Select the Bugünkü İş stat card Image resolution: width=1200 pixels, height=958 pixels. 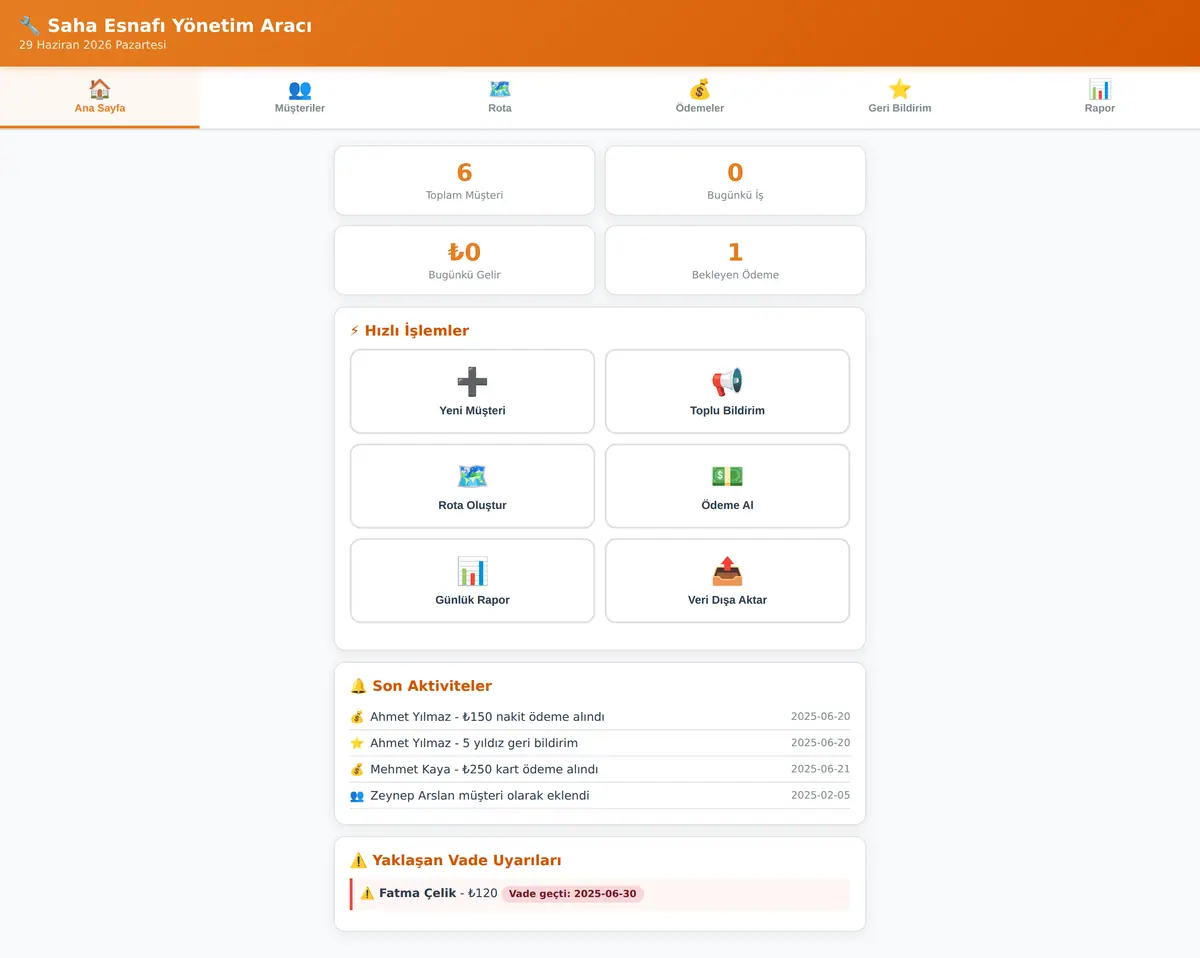point(735,180)
